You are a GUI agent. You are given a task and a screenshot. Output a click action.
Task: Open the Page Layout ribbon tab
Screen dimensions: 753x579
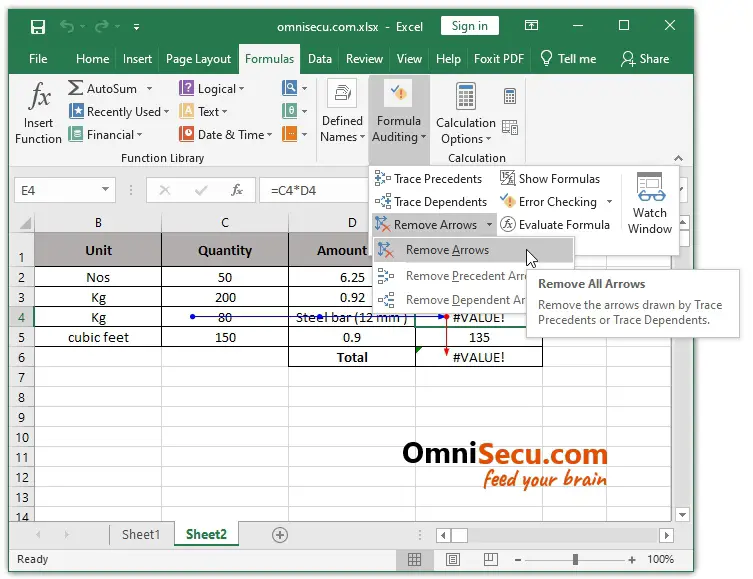[x=198, y=59]
